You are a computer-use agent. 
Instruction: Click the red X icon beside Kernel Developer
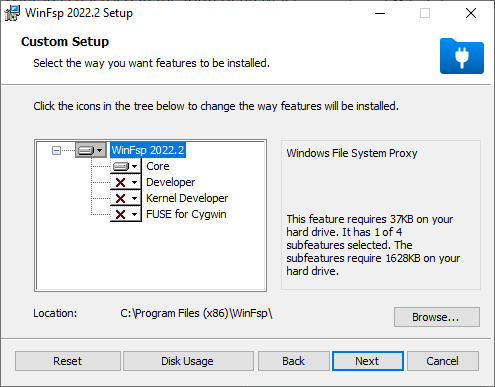[120, 198]
